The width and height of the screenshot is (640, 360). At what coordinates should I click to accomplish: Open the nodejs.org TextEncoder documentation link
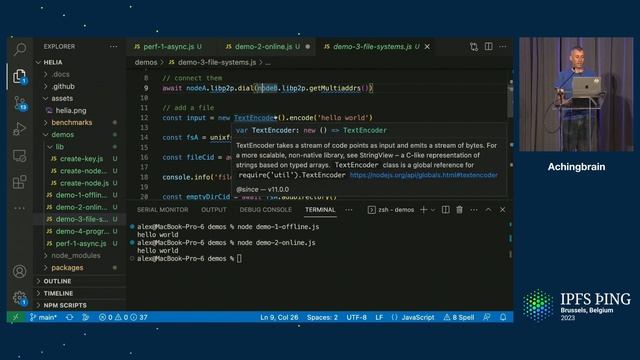coord(424,175)
